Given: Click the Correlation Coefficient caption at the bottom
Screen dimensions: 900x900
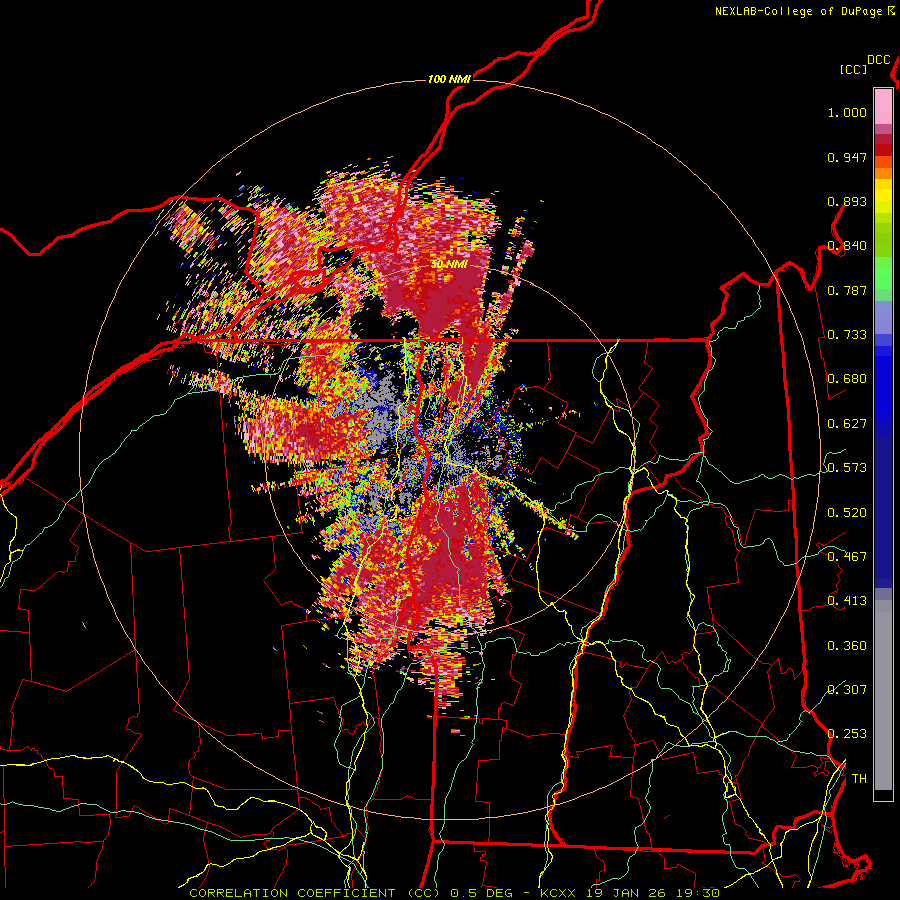Looking at the screenshot, I should tap(455, 893).
